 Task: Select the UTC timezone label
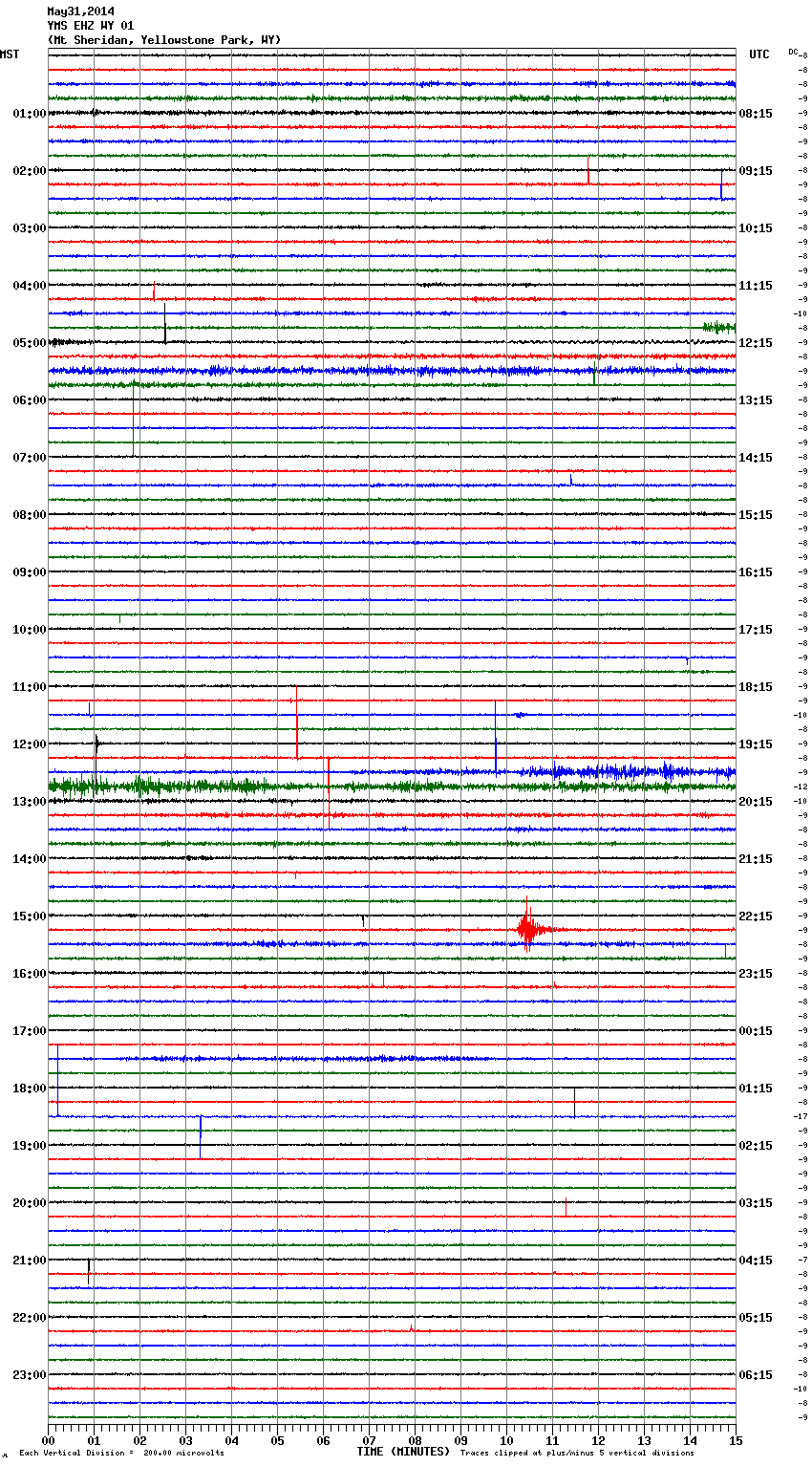[759, 54]
